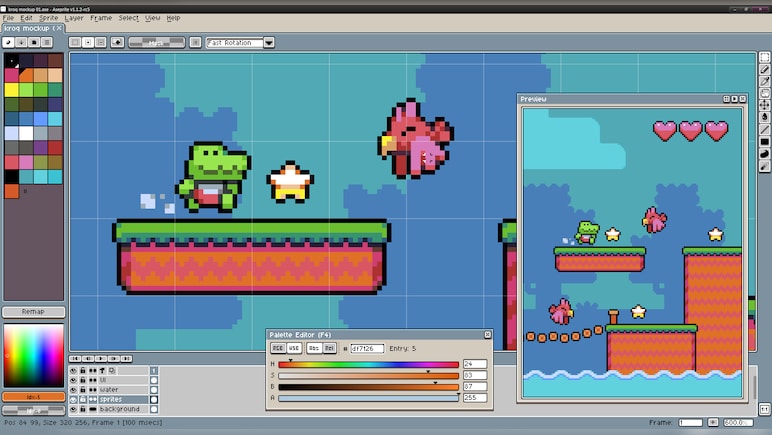Choose the Paint Bucket tool

pyautogui.click(x=764, y=117)
